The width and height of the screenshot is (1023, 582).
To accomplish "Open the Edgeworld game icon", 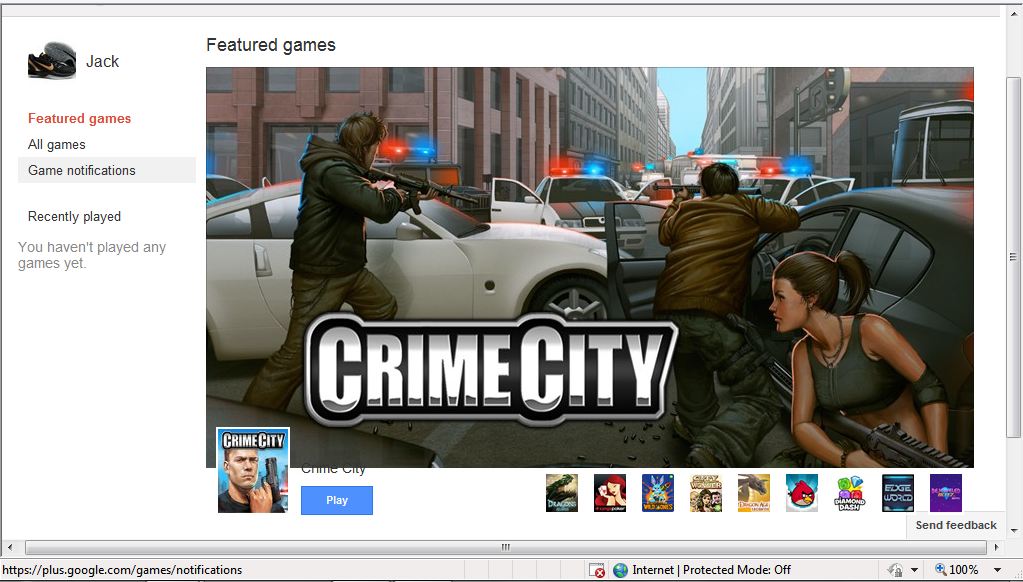I will 898,493.
